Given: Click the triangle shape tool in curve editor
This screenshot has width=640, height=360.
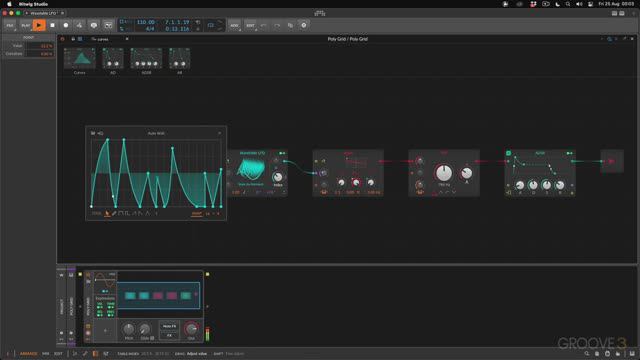Looking at the screenshot, I should 148,213.
